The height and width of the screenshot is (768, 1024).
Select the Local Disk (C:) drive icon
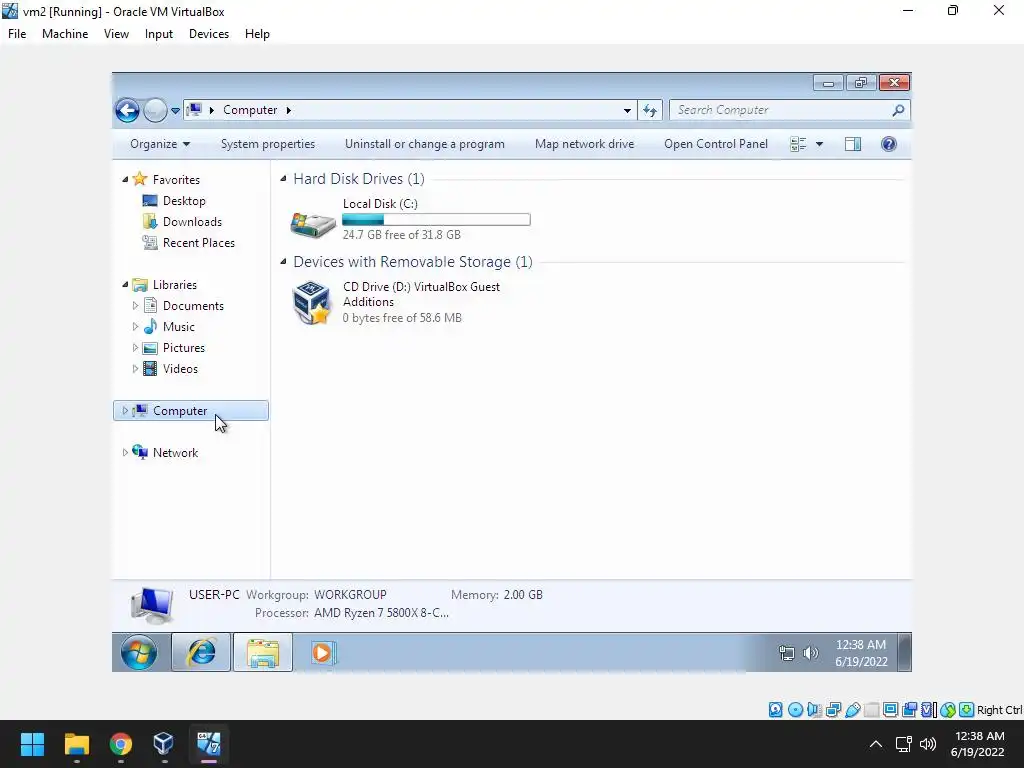313,224
